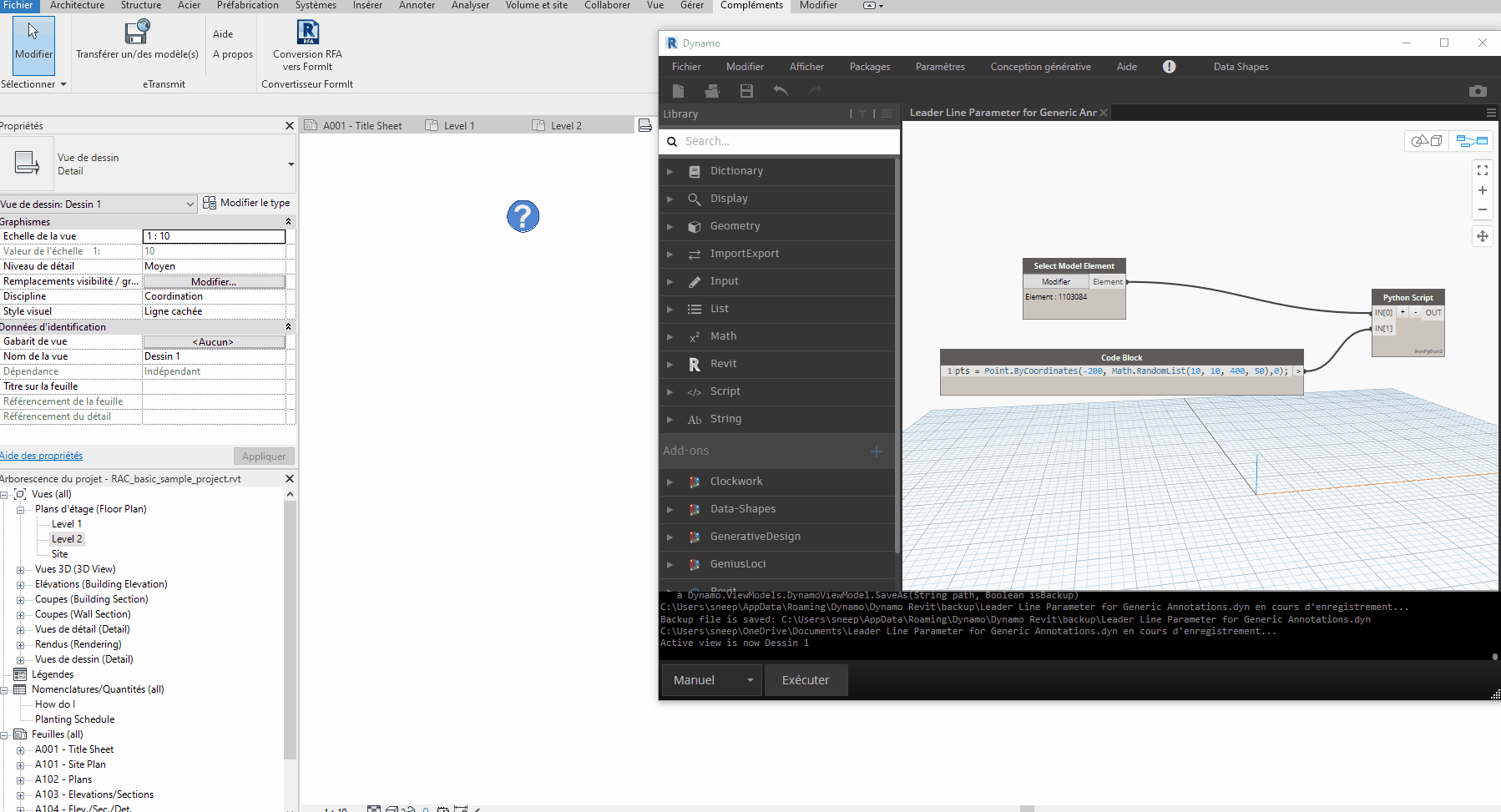Open the Vue de dessin: Dessin 1 dropdown

(99, 204)
